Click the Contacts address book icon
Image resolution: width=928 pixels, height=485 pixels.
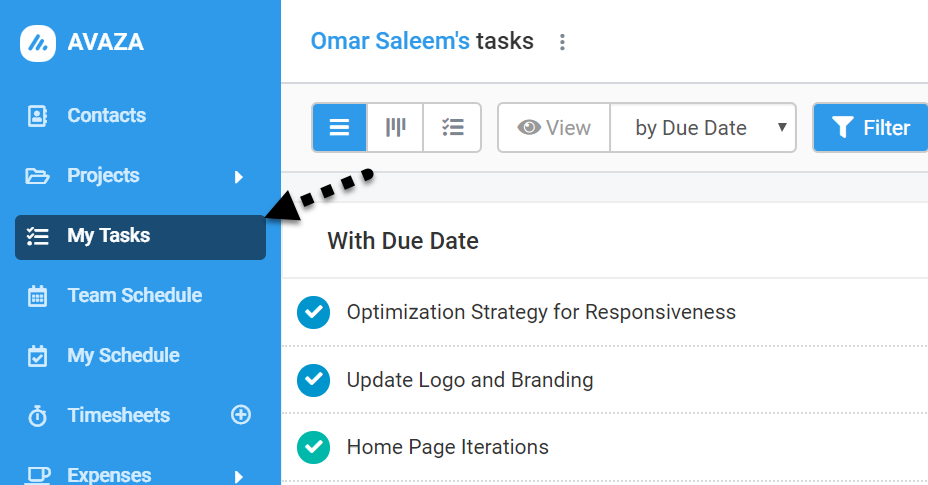click(37, 115)
